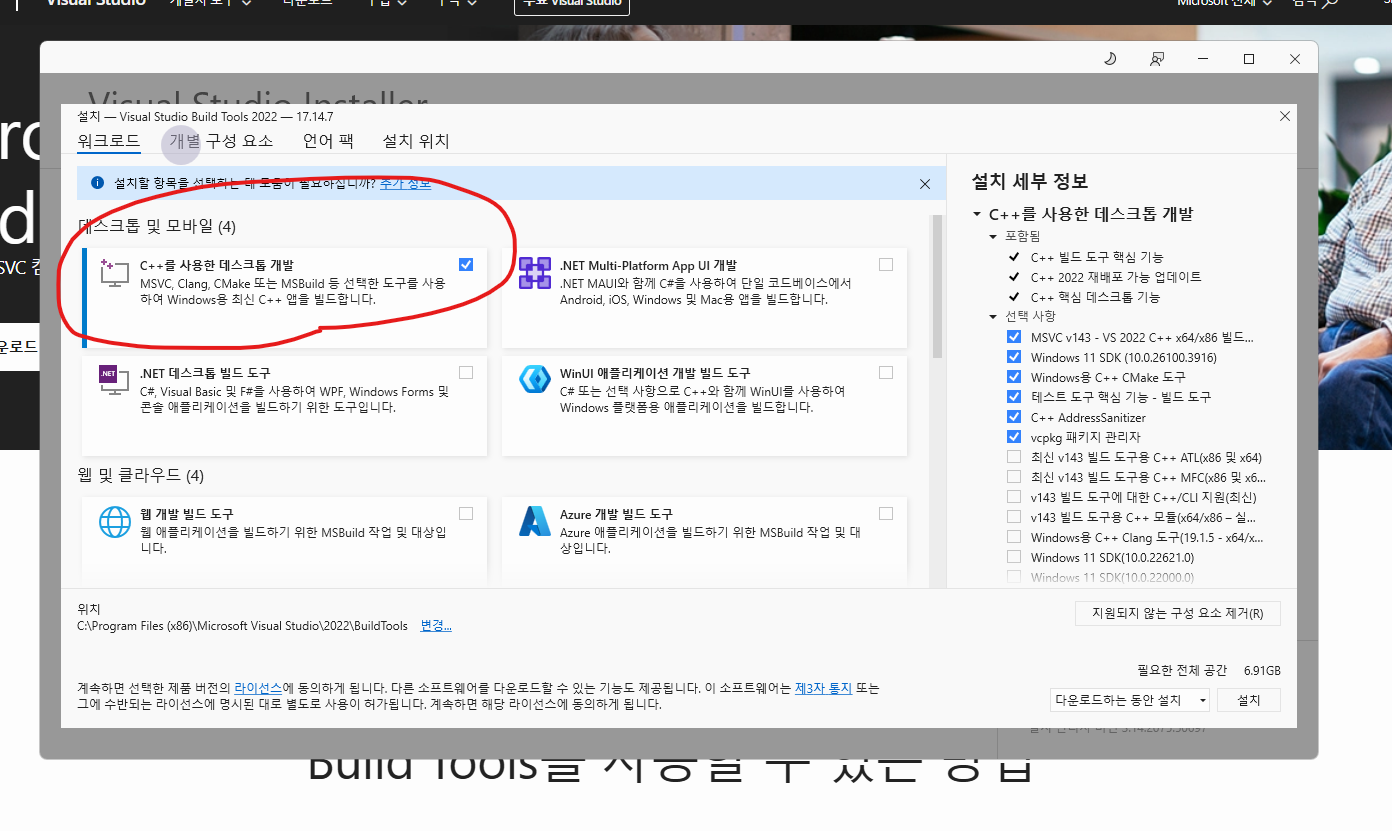Image resolution: width=1392 pixels, height=831 pixels.
Task: Check the .NET Multi-Platform App UI 개발 workload
Action: tap(886, 265)
